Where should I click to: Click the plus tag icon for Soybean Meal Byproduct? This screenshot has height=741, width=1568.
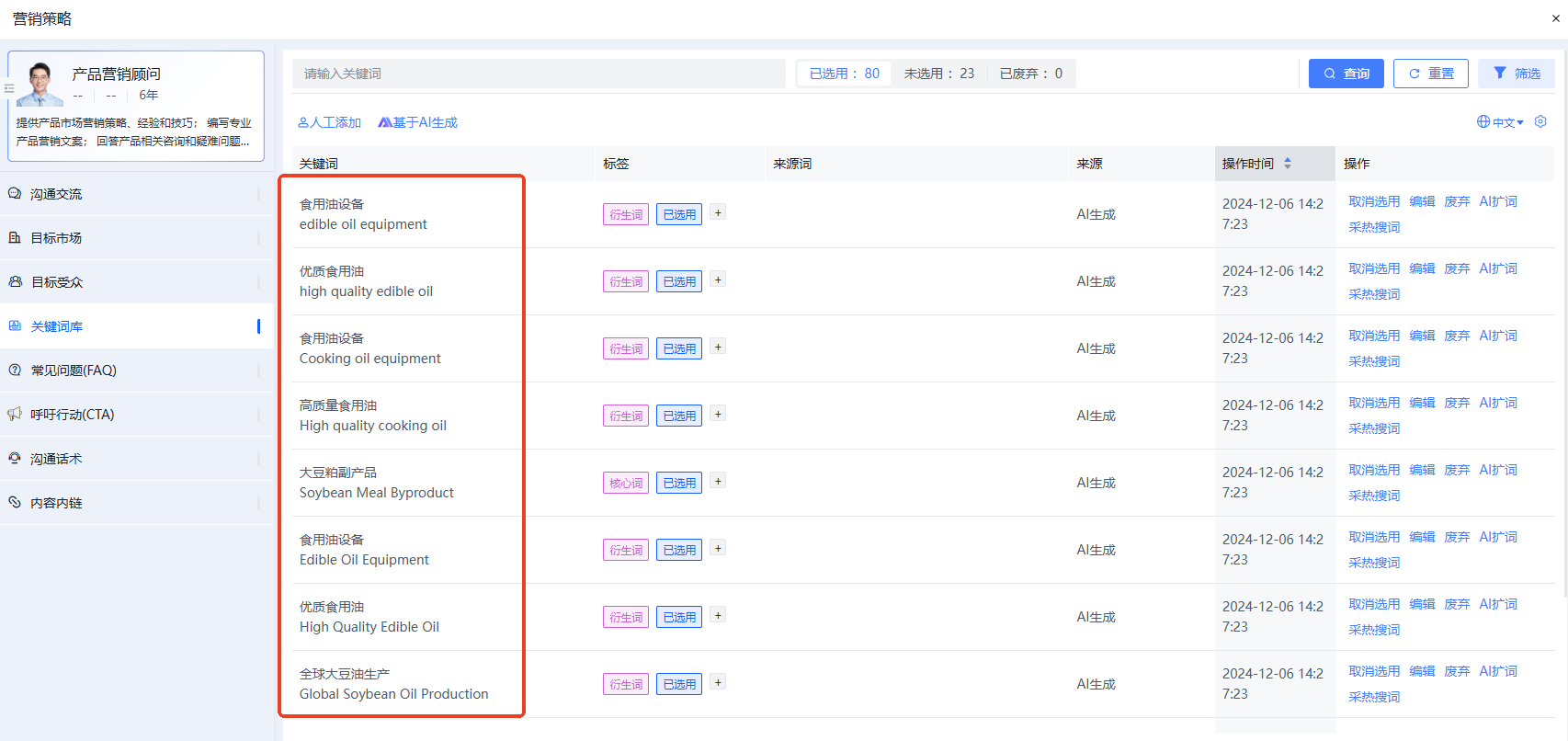click(718, 481)
